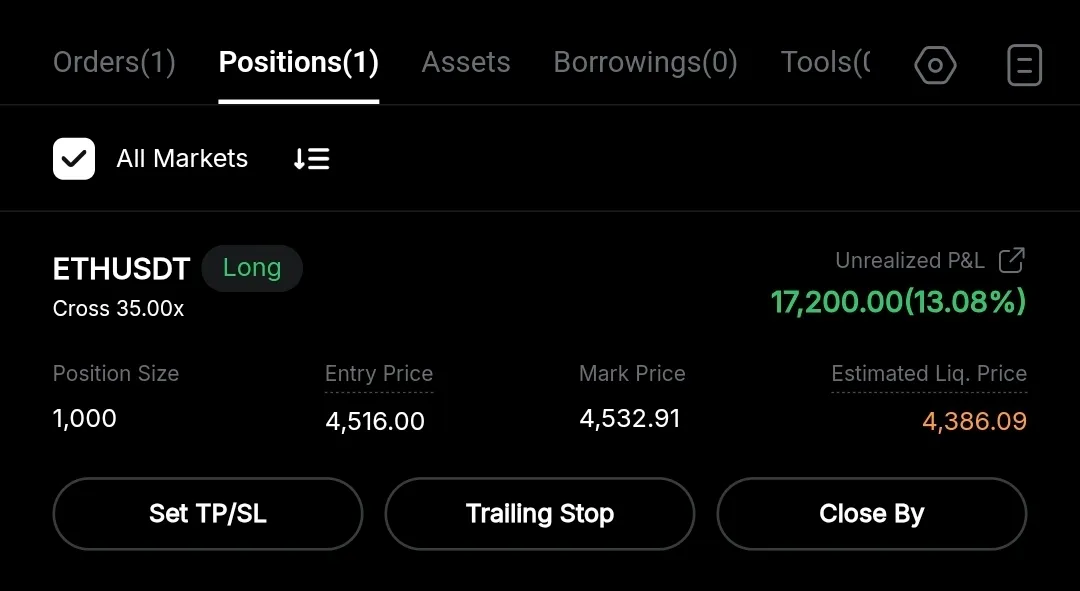
Task: Adjust leverage via Cross 35.00x
Action: (x=118, y=309)
